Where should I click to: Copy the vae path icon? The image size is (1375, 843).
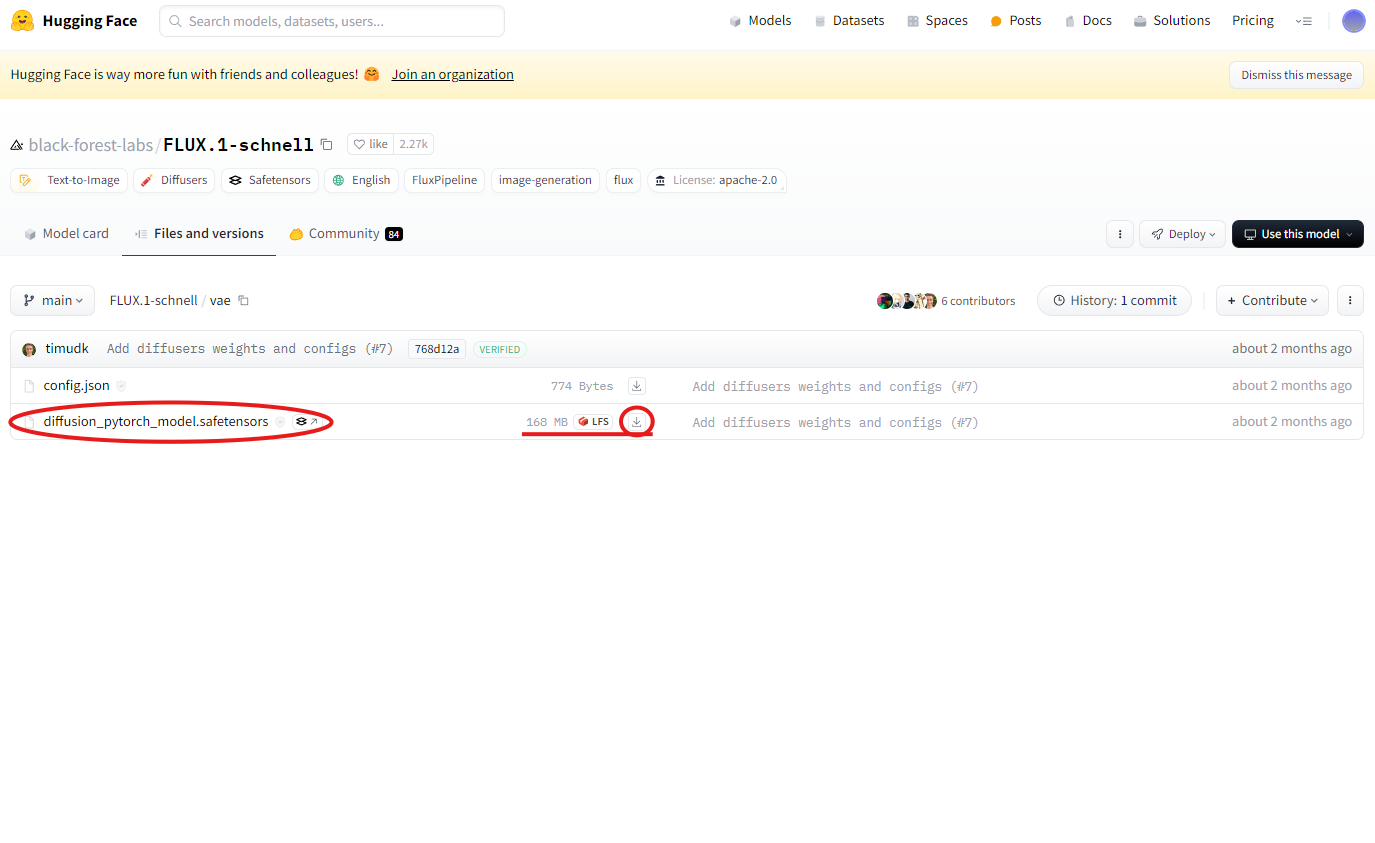pos(243,300)
